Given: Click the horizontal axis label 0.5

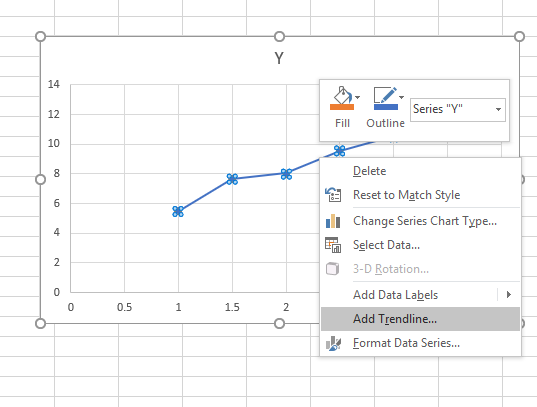Looking at the screenshot, I should coord(124,307).
